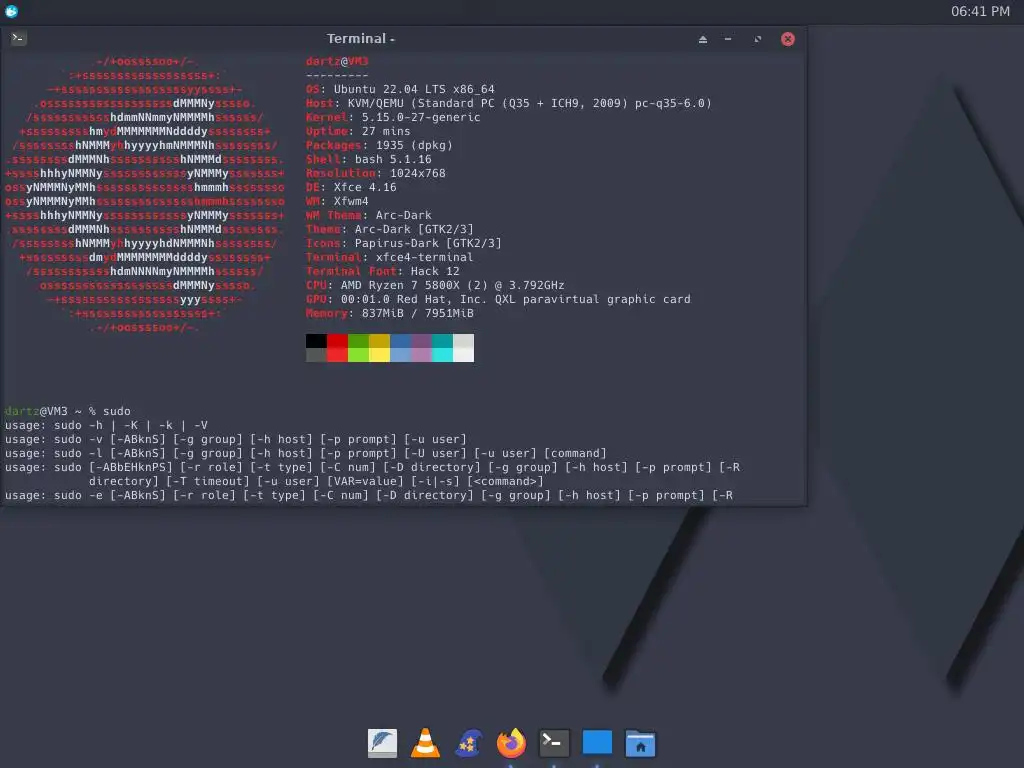
Task: Click the red color block in the palette
Action: click(x=337, y=341)
